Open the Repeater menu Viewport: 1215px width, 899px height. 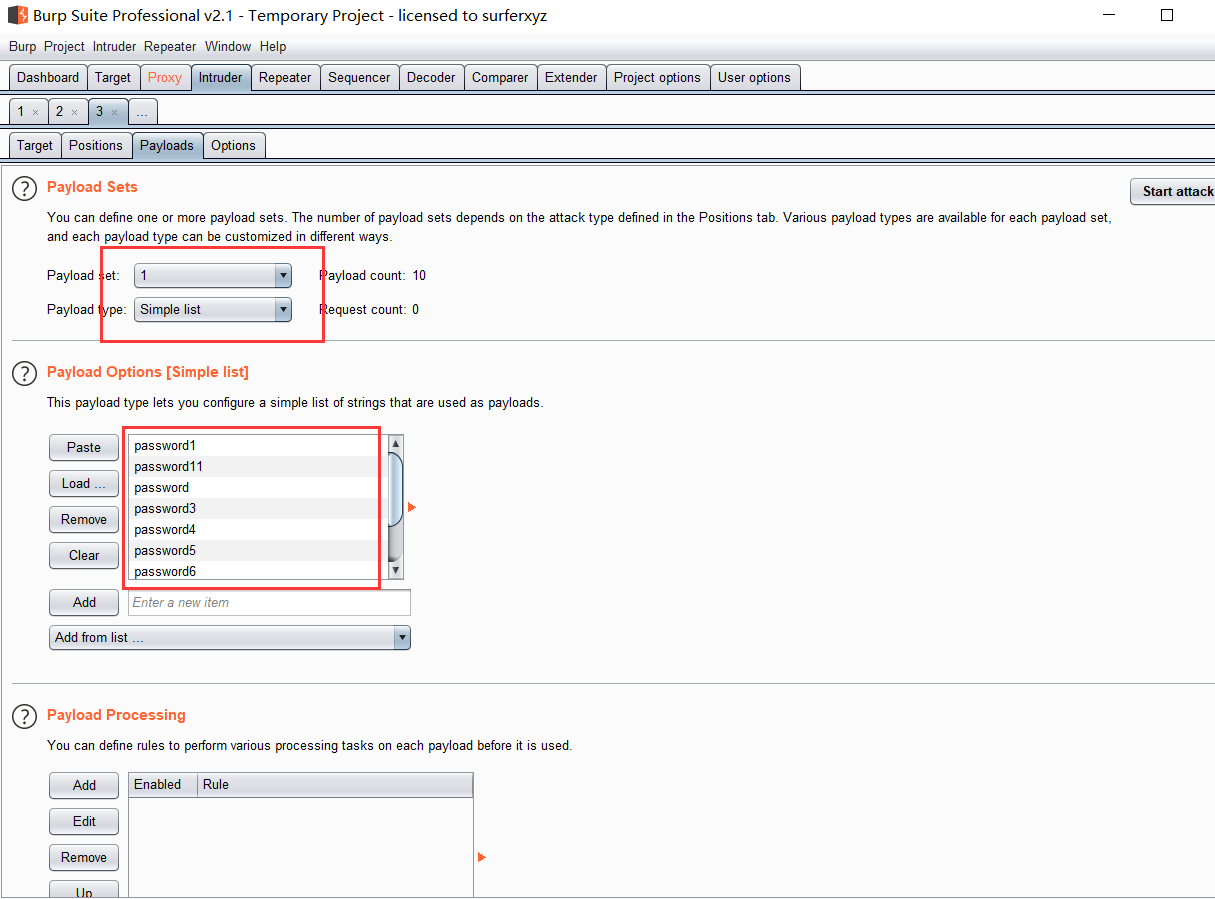(170, 47)
